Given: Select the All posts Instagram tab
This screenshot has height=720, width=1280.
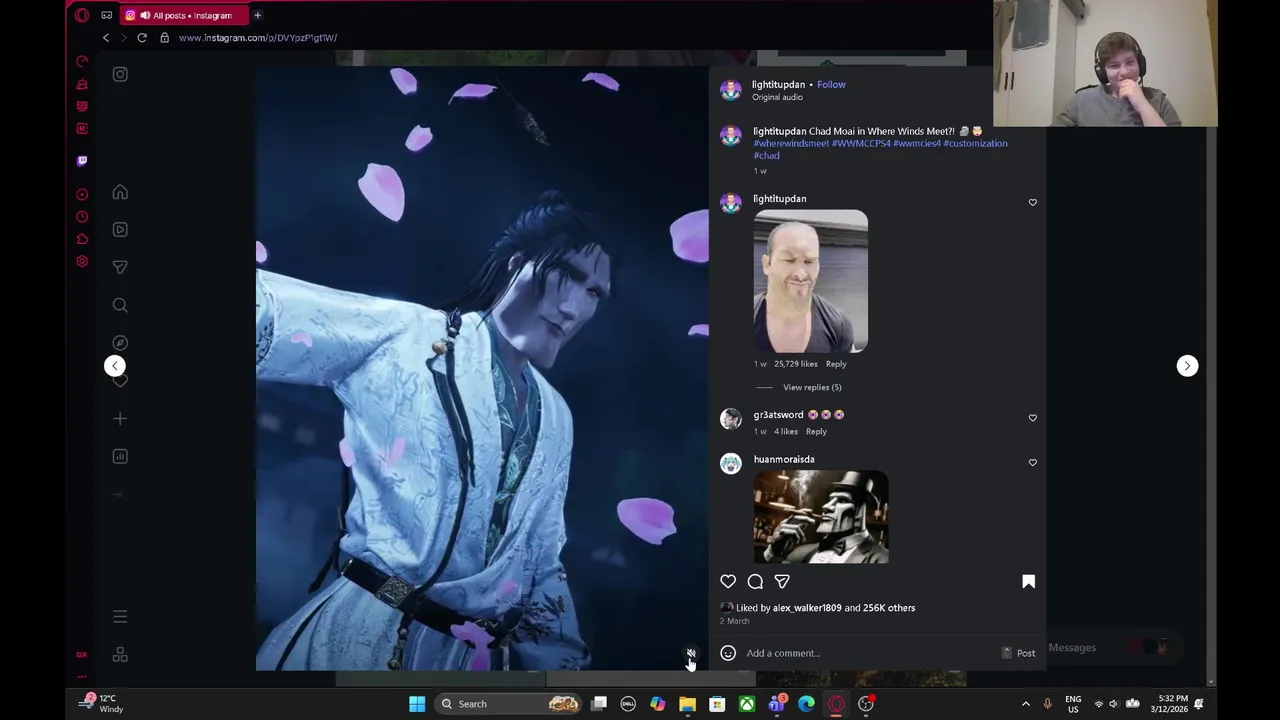Looking at the screenshot, I should tap(183, 15).
